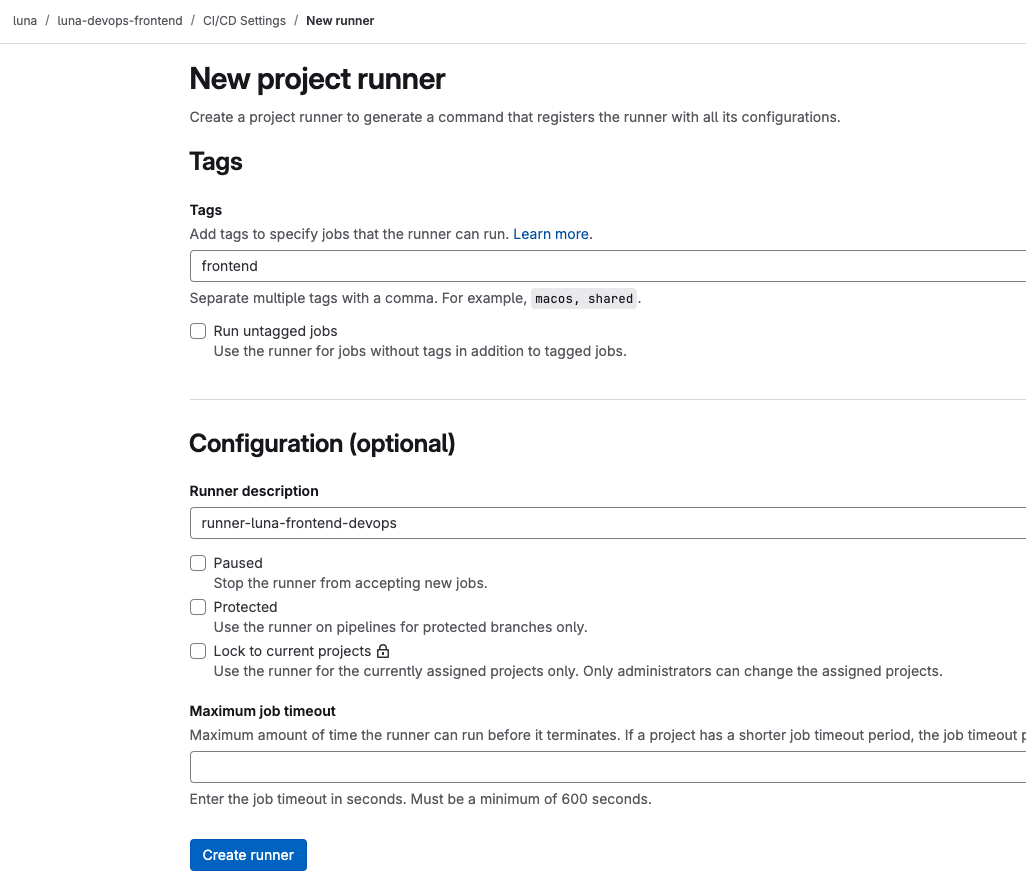Check the Protected checkbox

198,607
